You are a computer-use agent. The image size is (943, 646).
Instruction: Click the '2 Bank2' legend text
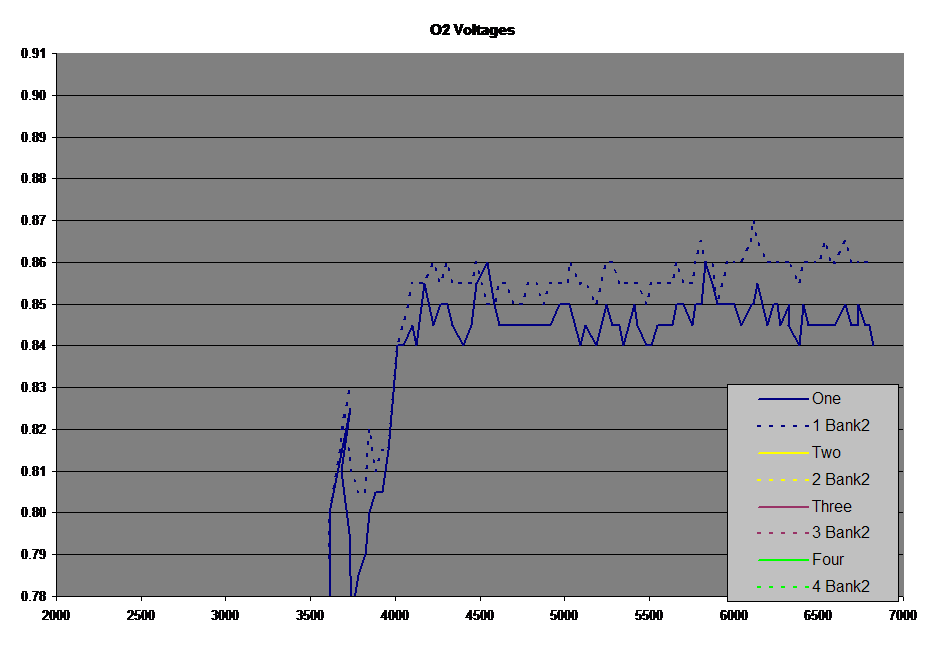(840, 480)
